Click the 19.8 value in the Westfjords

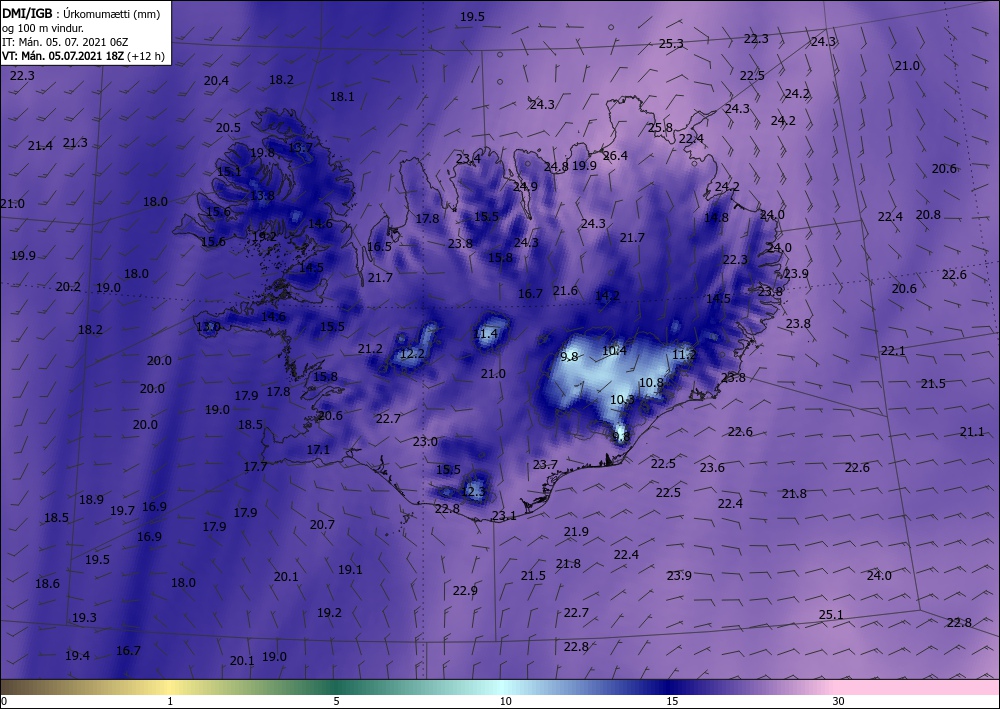262,152
